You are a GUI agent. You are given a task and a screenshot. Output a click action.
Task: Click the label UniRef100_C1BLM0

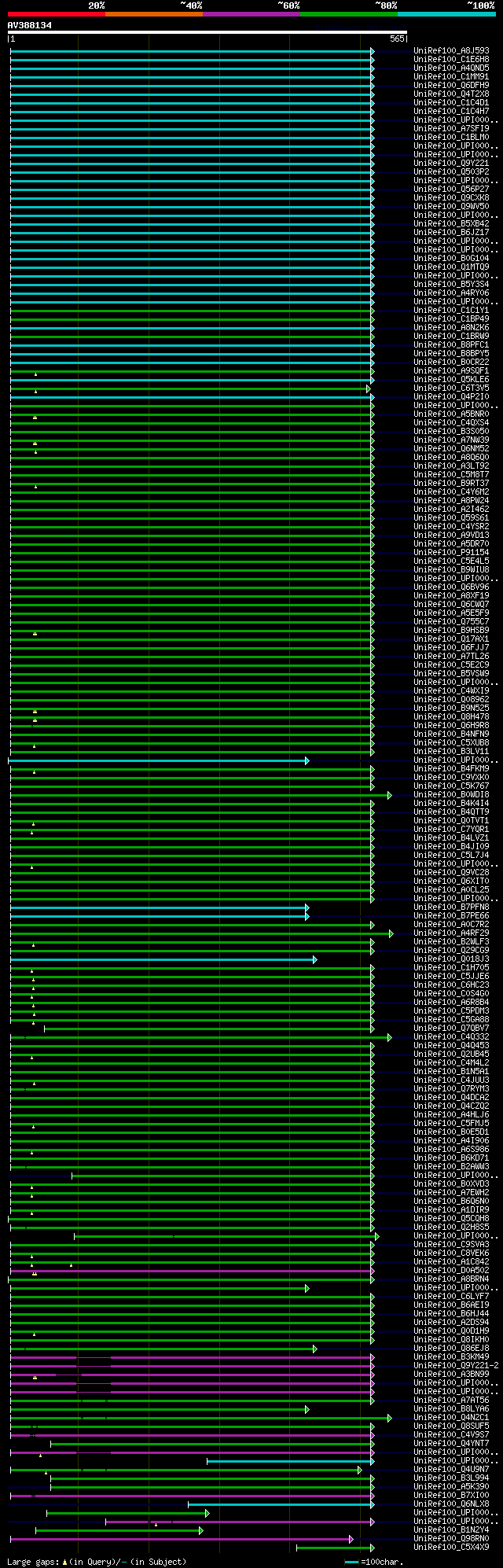[451, 137]
